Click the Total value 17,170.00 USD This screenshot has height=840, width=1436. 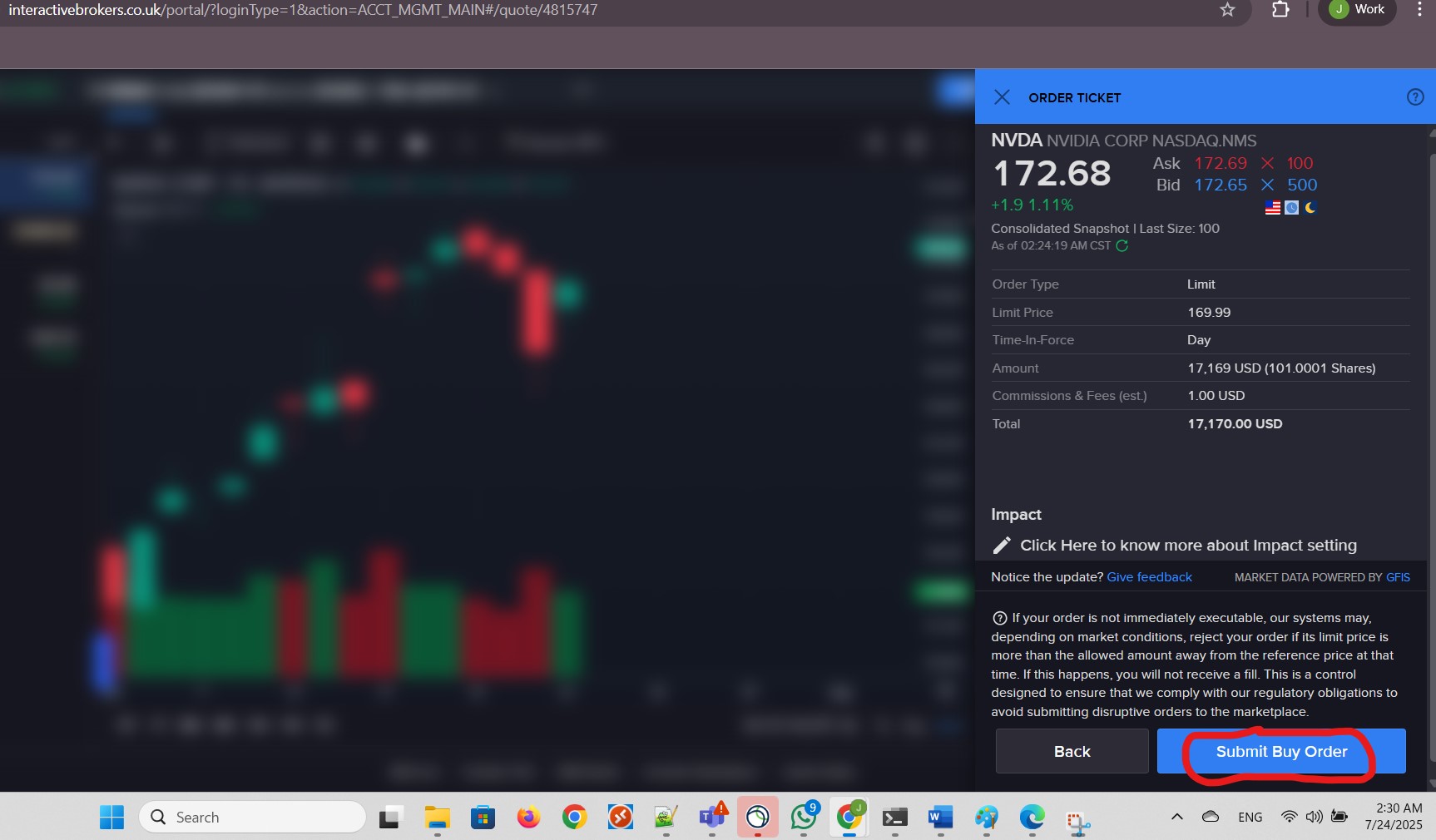1235,424
